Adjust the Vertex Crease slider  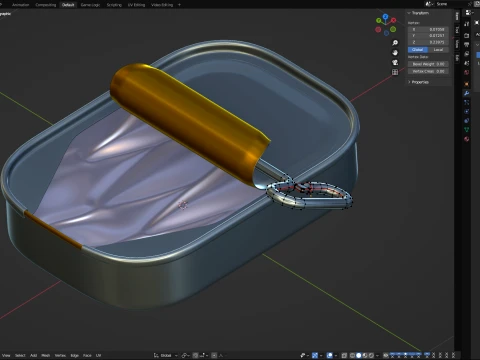(428, 71)
